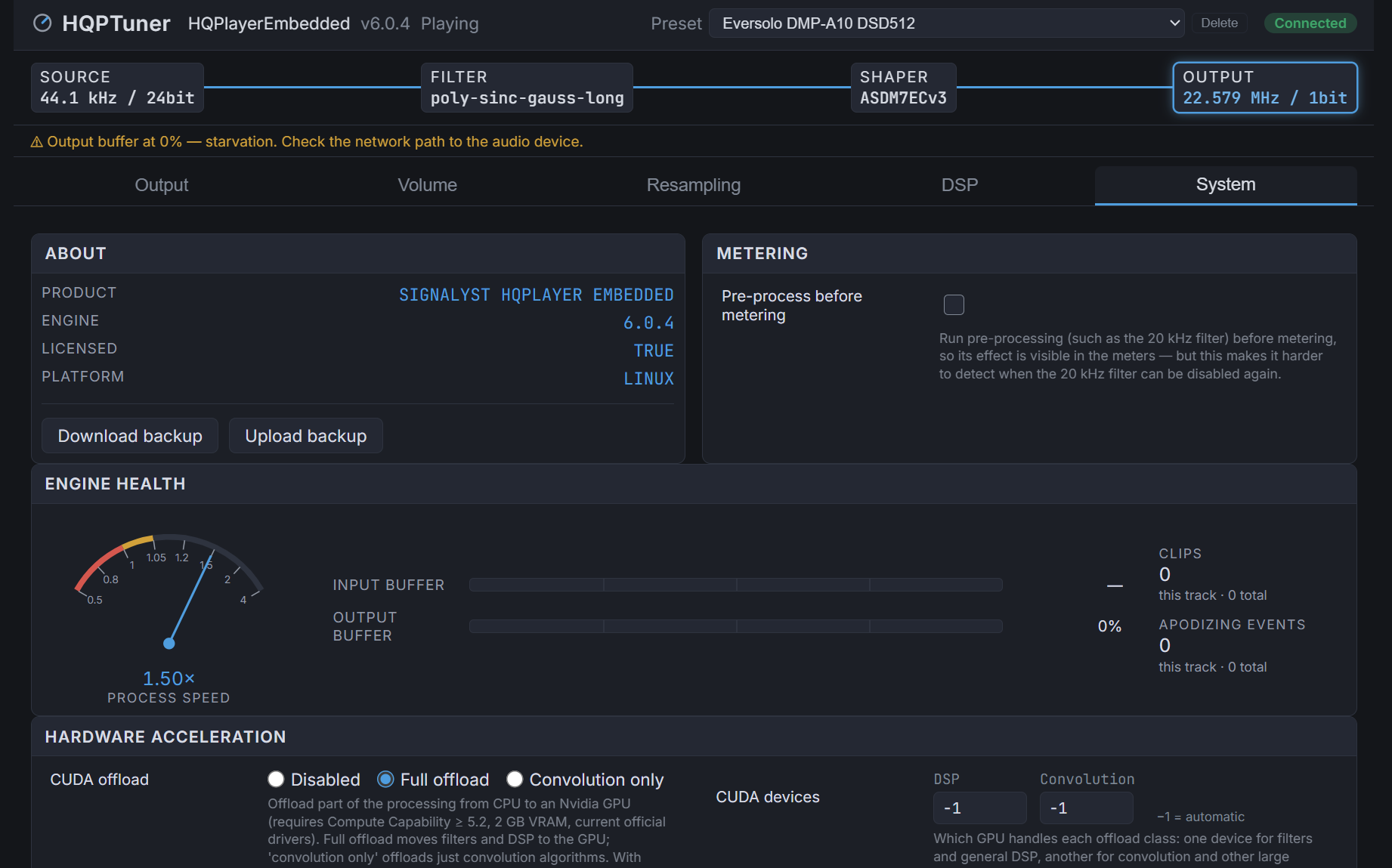Select Full offload radio option
This screenshot has width=1392, height=868.
385,780
